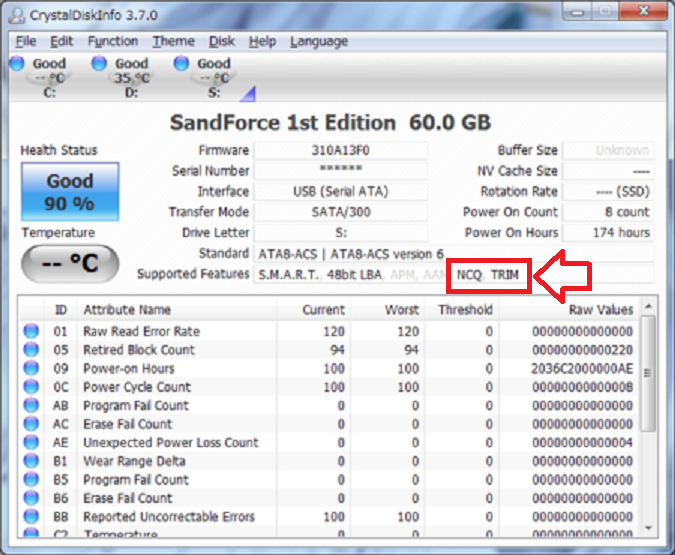Select the Power-on Hours attribute text
Viewport: 675px width, 555px height.
tap(129, 369)
